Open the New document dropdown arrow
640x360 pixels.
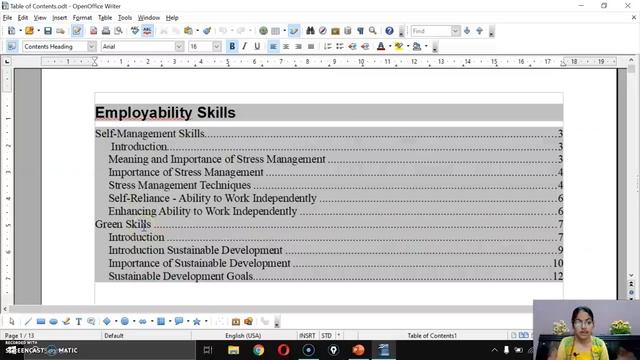click(x=20, y=31)
